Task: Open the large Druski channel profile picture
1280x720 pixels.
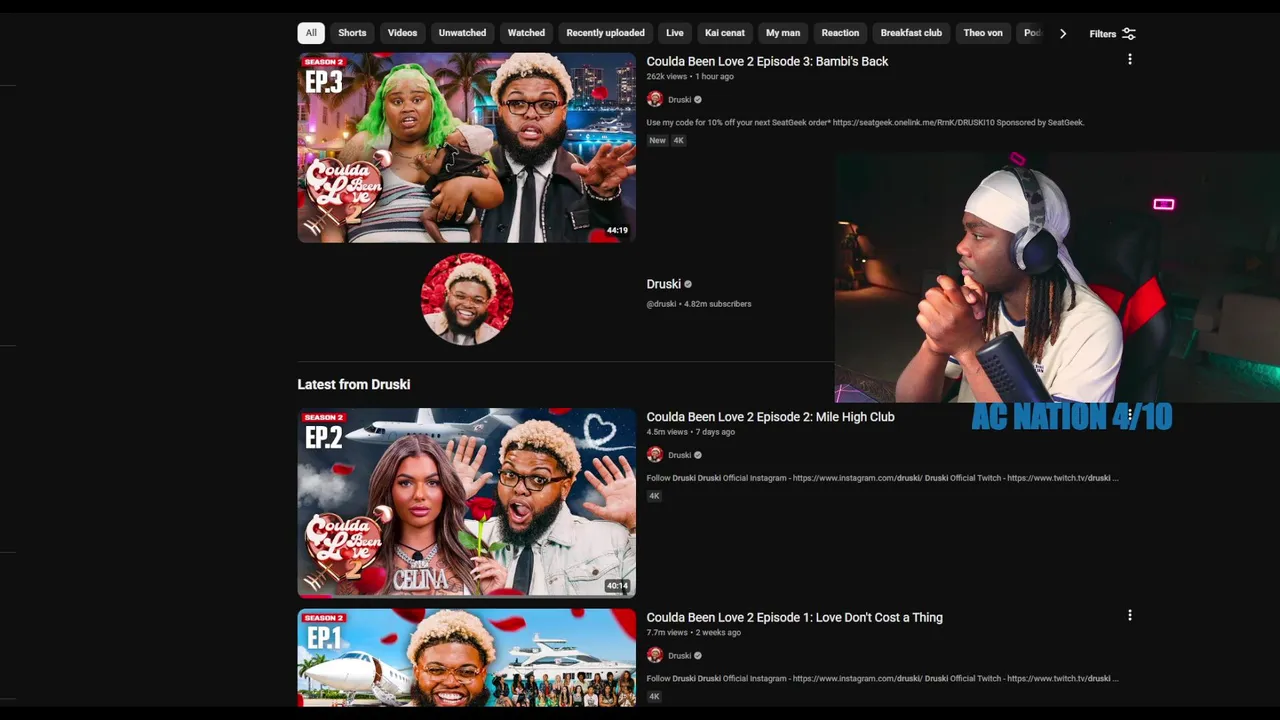Action: [x=467, y=299]
